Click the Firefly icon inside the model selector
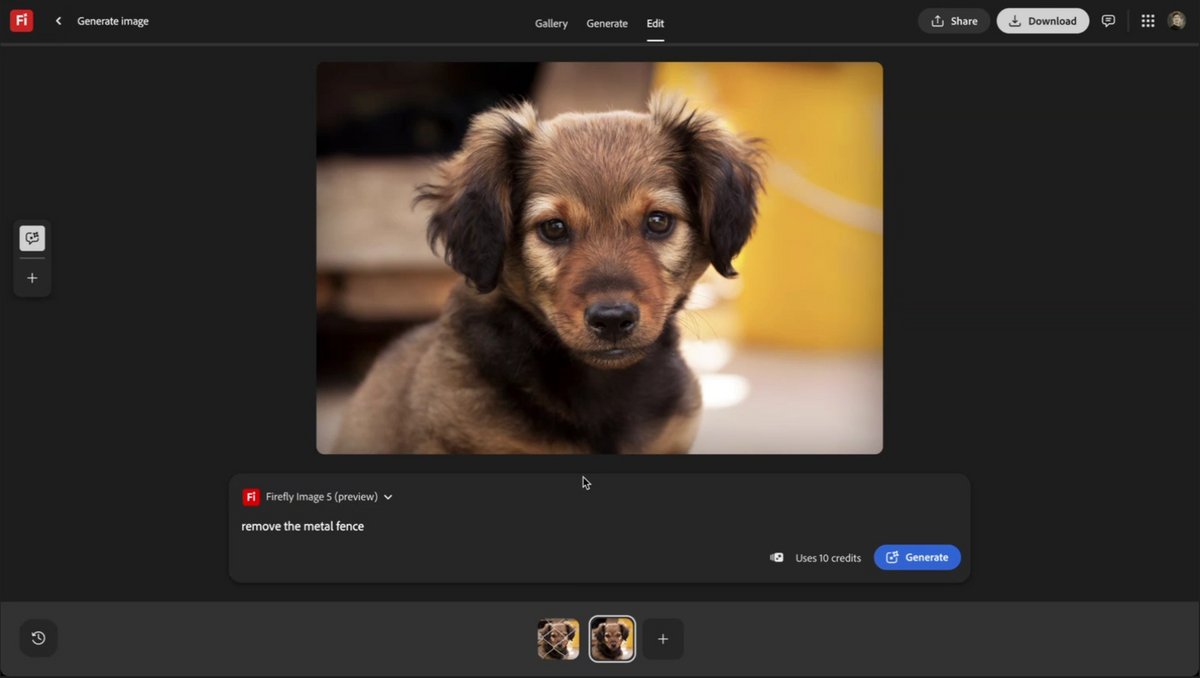Viewport: 1200px width, 678px height. coord(249,496)
